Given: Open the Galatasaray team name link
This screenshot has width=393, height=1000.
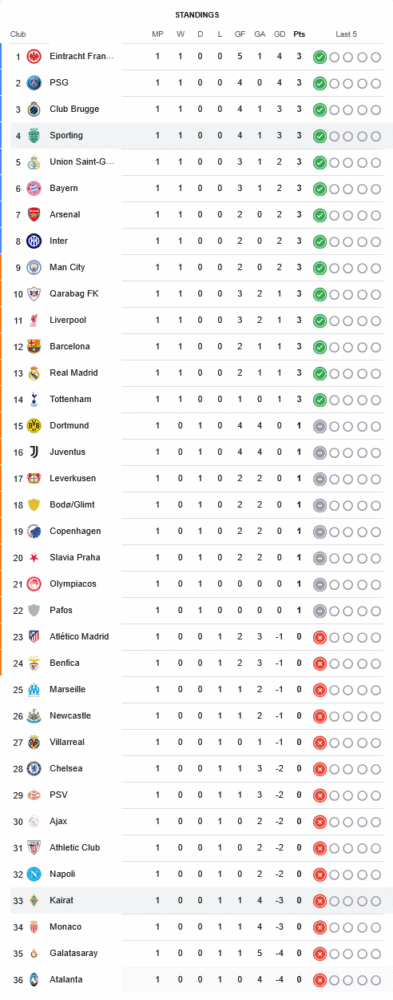Looking at the screenshot, I should pos(73,953).
